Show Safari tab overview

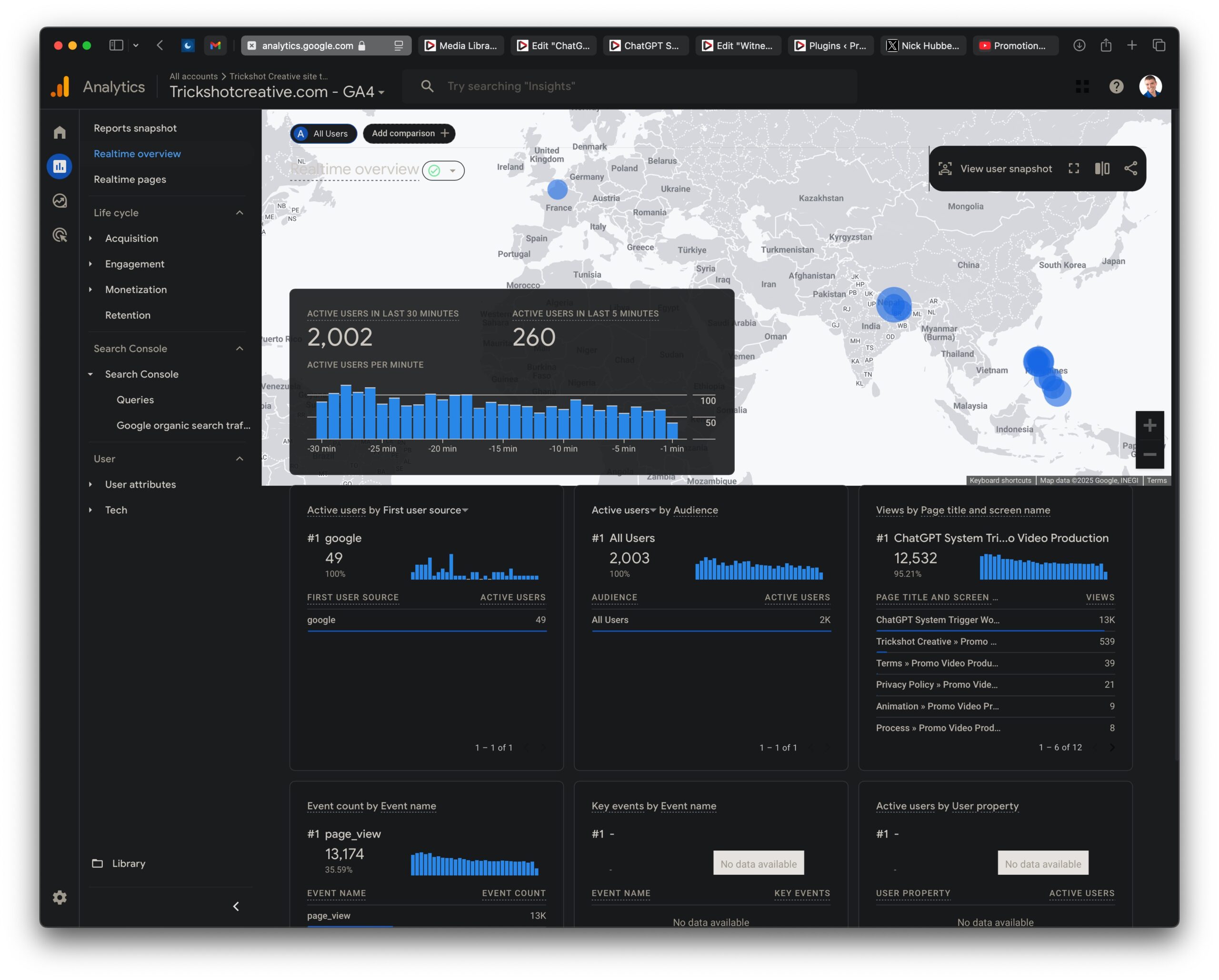(x=1159, y=45)
